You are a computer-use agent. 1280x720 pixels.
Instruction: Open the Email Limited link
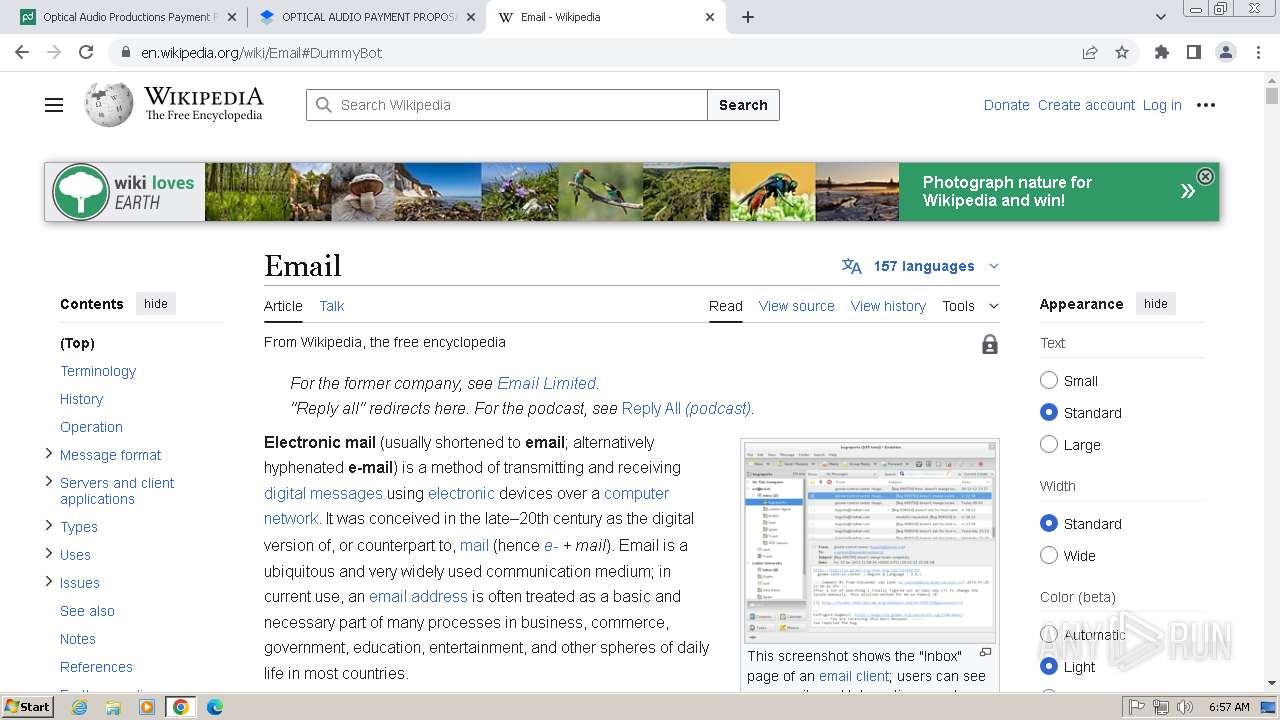547,383
